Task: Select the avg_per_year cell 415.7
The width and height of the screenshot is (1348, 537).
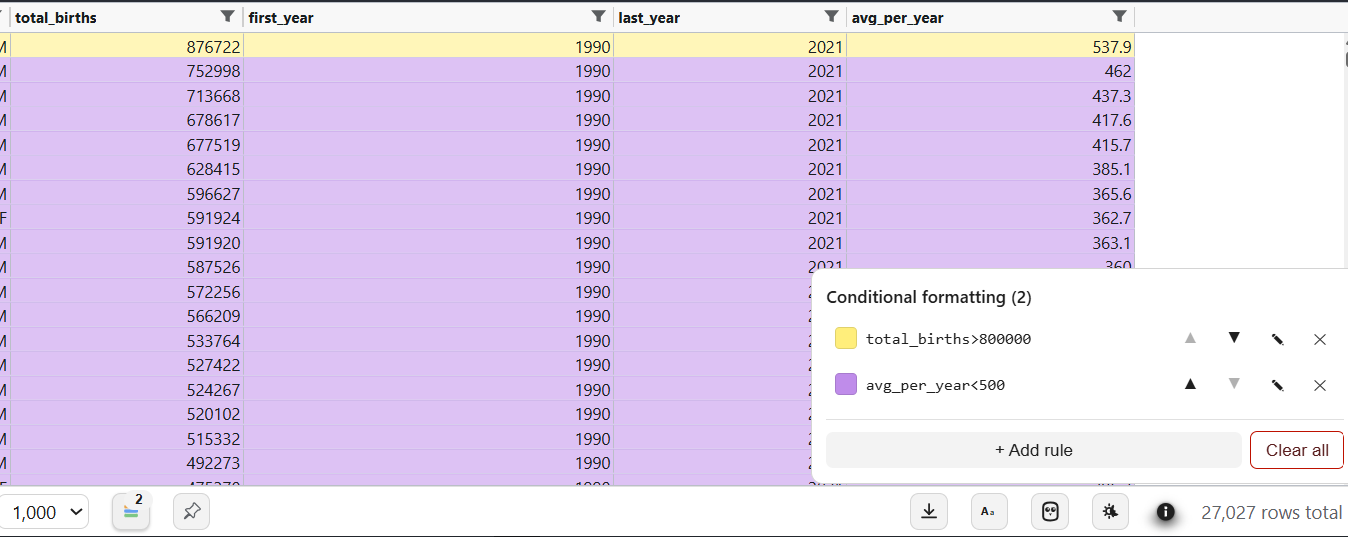Action: [x=990, y=145]
